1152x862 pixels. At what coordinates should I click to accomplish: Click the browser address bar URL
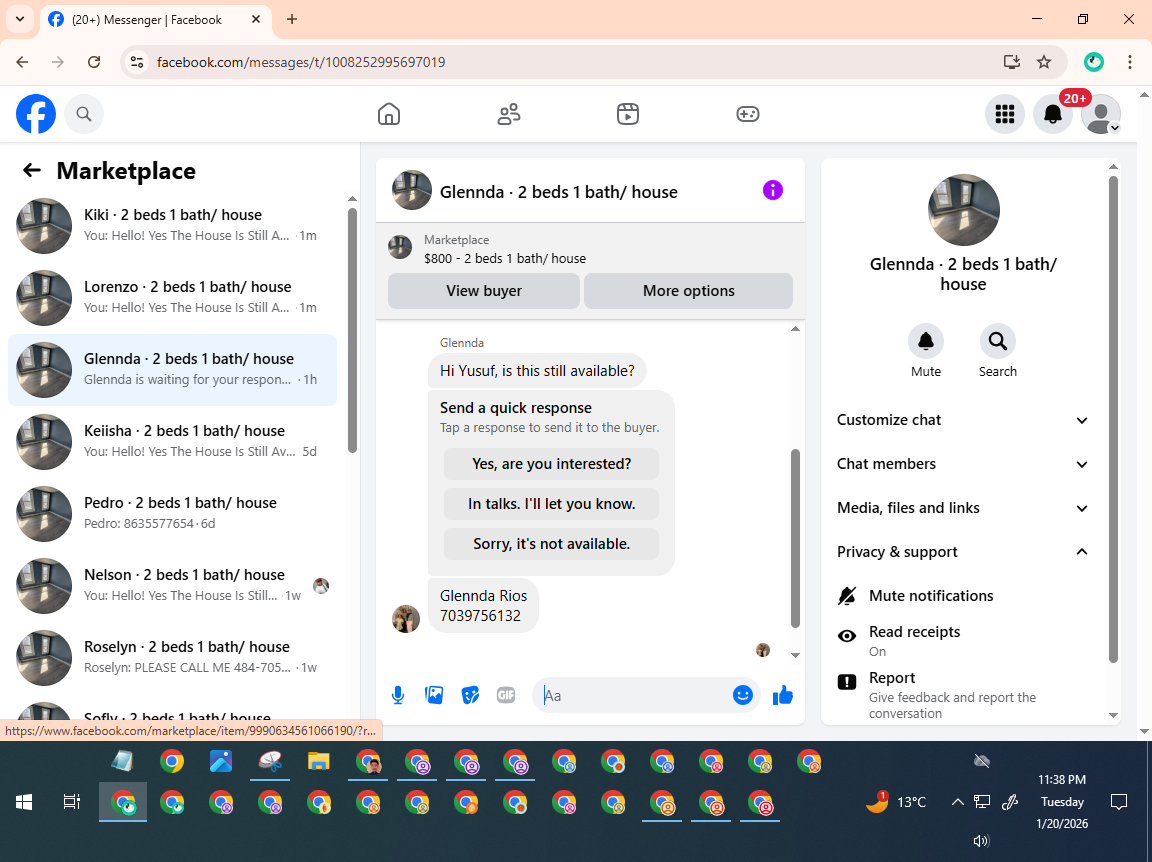point(301,62)
